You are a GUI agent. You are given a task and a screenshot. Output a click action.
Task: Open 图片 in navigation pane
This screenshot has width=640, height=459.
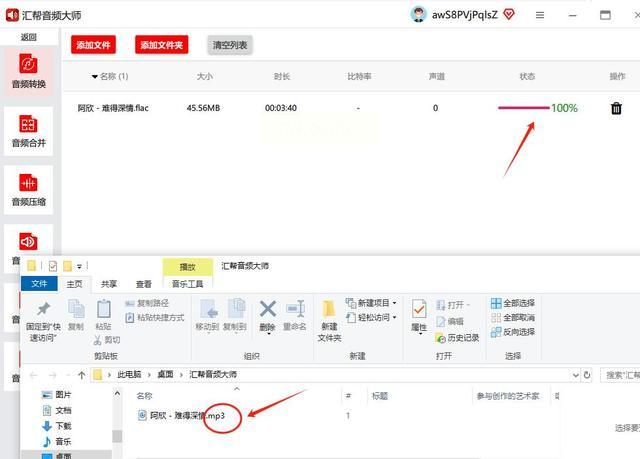pos(57,395)
